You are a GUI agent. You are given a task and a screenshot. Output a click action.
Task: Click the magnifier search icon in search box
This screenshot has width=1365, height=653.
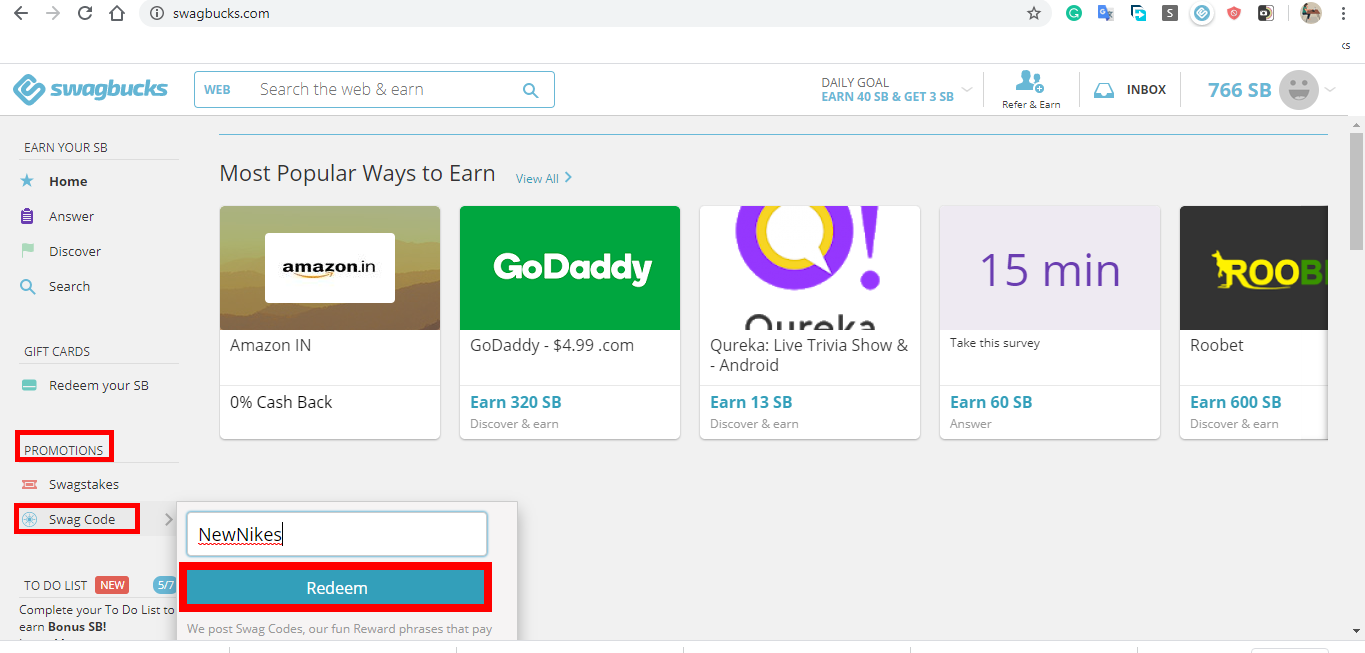click(530, 90)
